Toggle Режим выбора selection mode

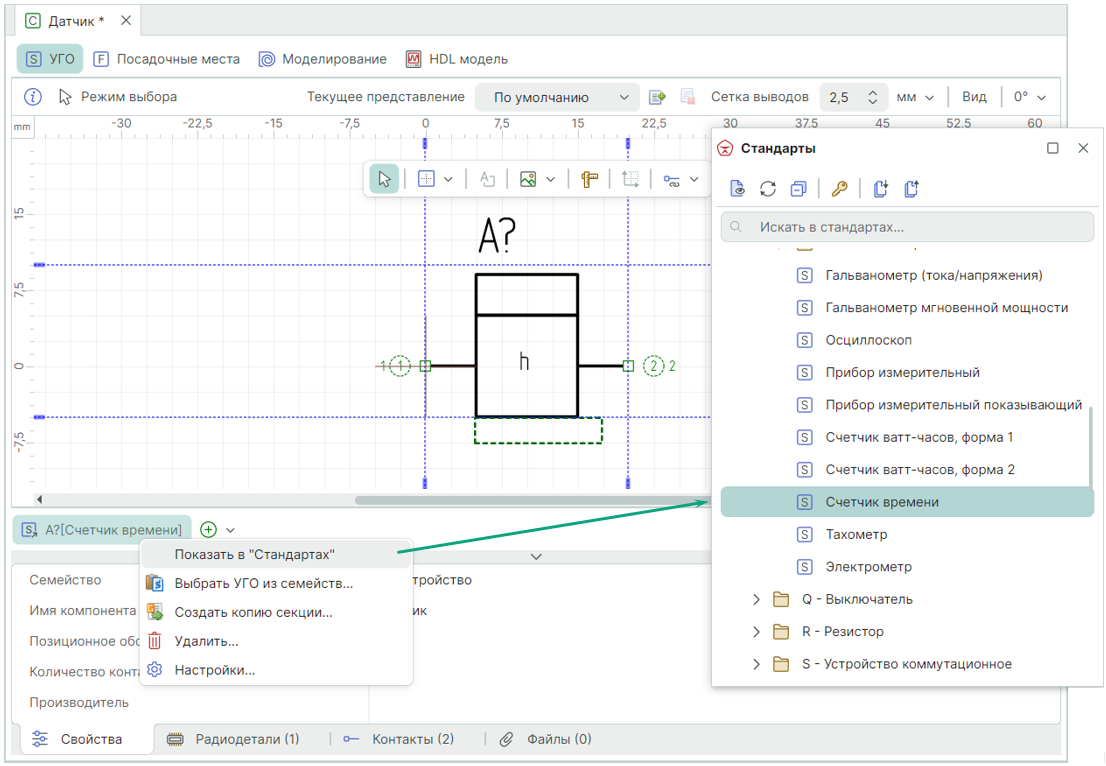tap(118, 97)
